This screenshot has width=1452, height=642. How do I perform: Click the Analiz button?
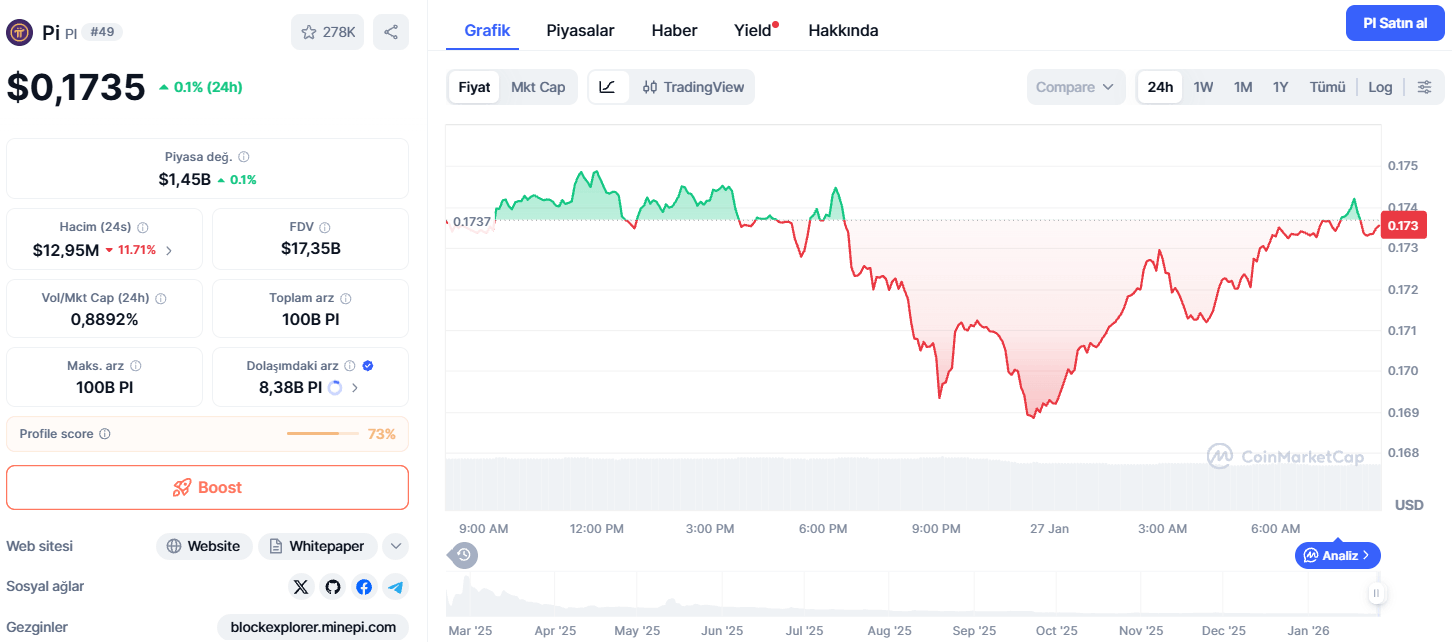(1337, 555)
